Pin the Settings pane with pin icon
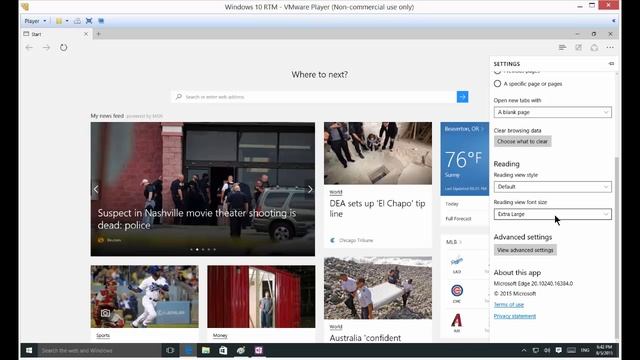Screen dimensions: 640x360 click(611, 64)
